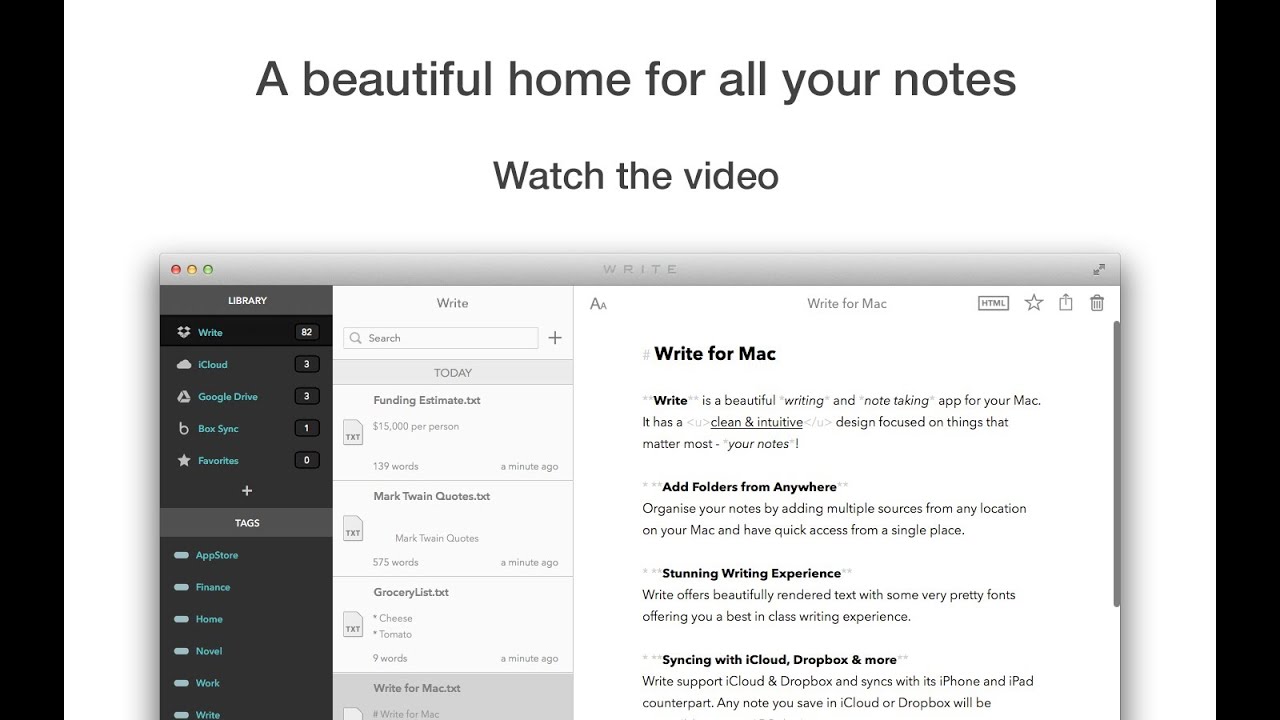Click the Finance tag pill icon

(181, 587)
